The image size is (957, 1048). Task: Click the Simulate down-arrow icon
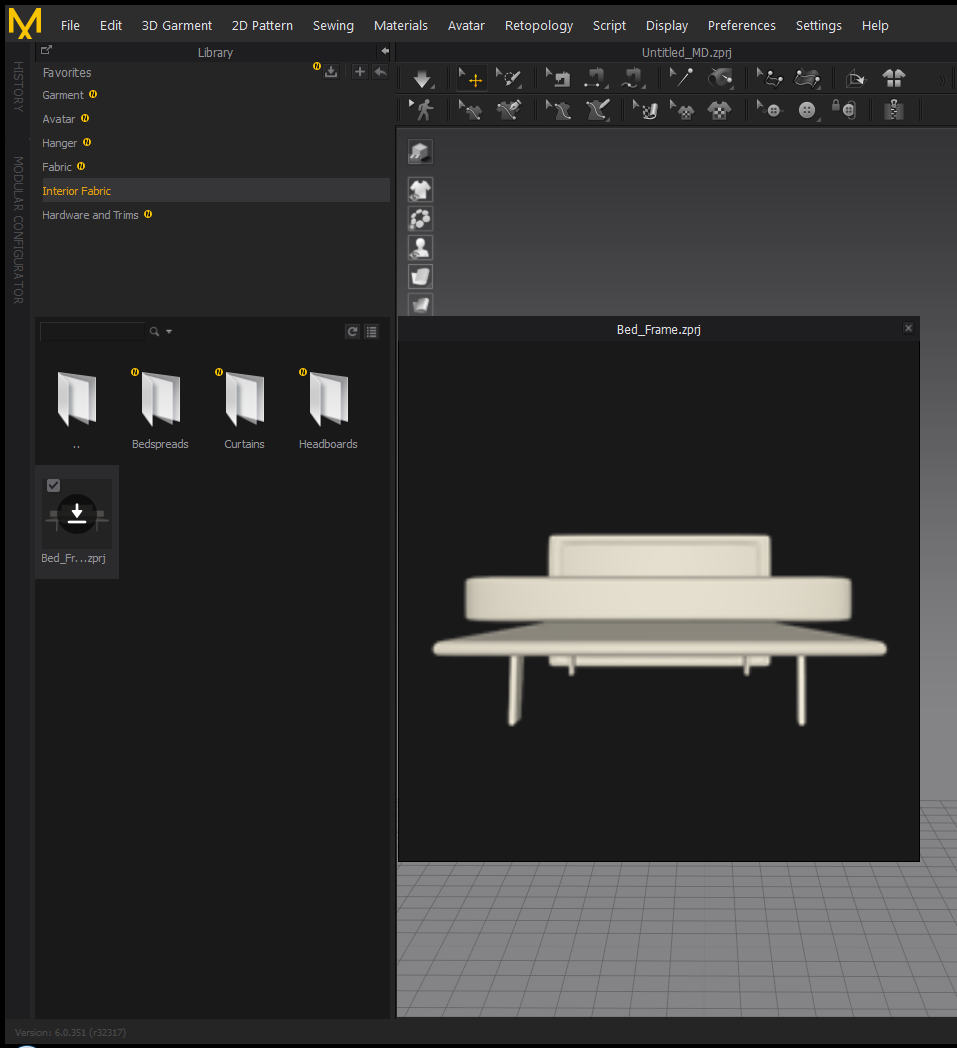[422, 79]
